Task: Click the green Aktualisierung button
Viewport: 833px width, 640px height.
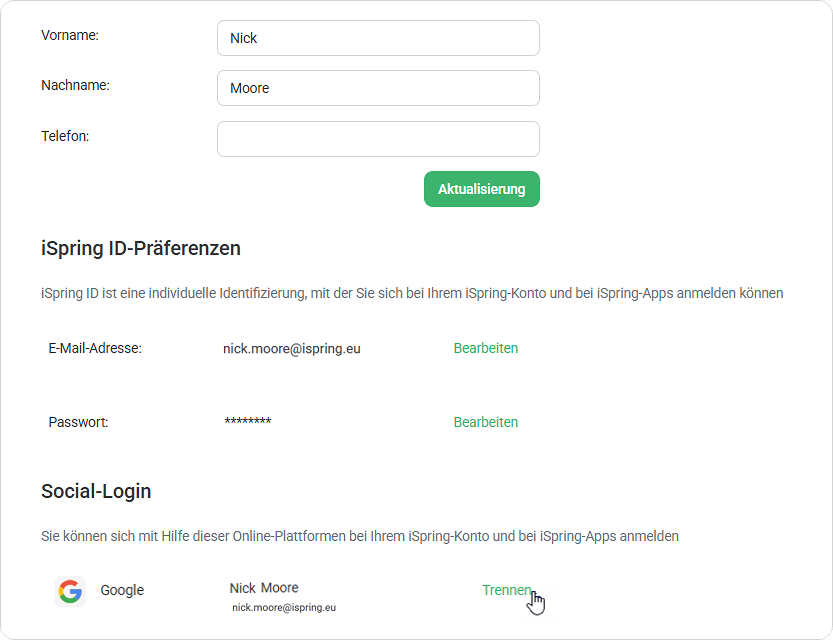Action: click(x=482, y=189)
